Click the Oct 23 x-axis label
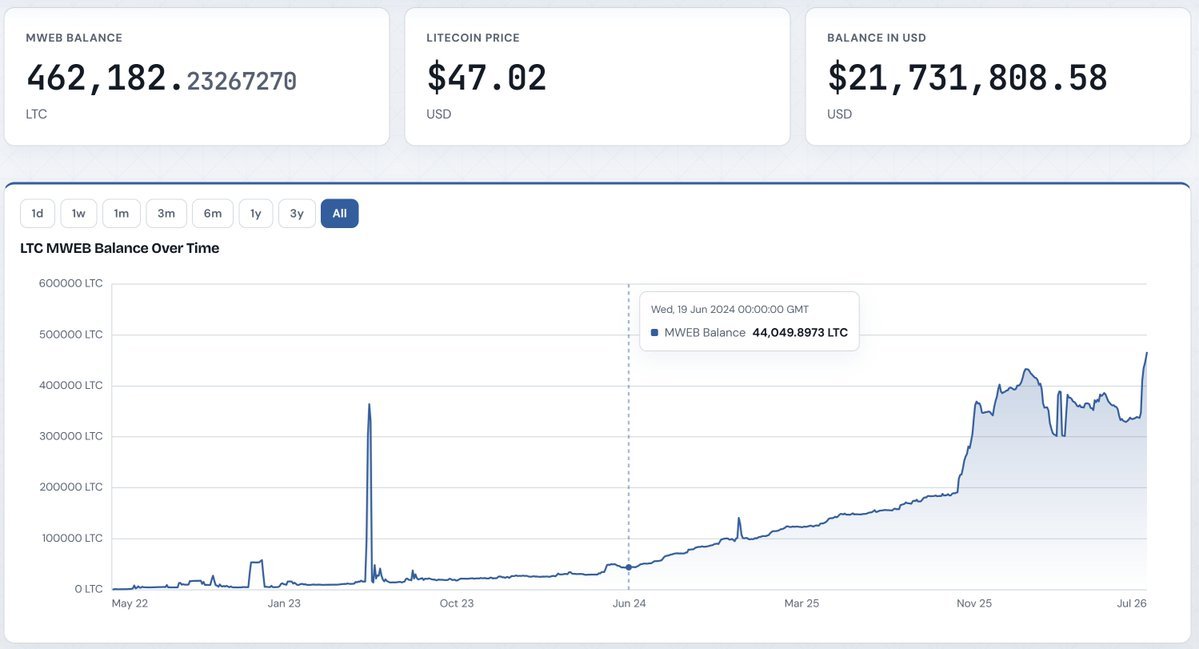Screen dimensions: 1199x649 [x=457, y=603]
